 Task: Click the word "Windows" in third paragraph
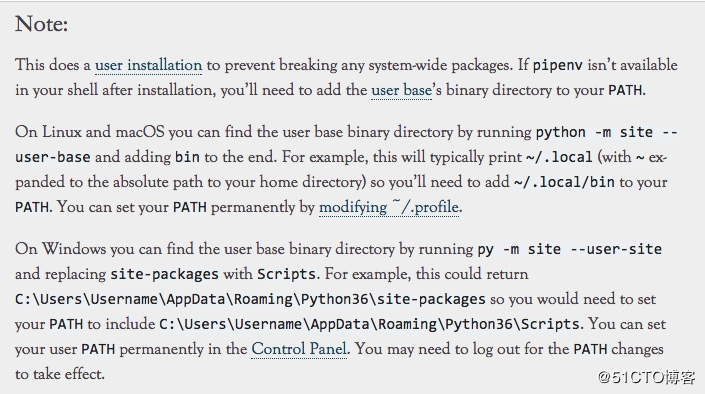click(x=74, y=249)
